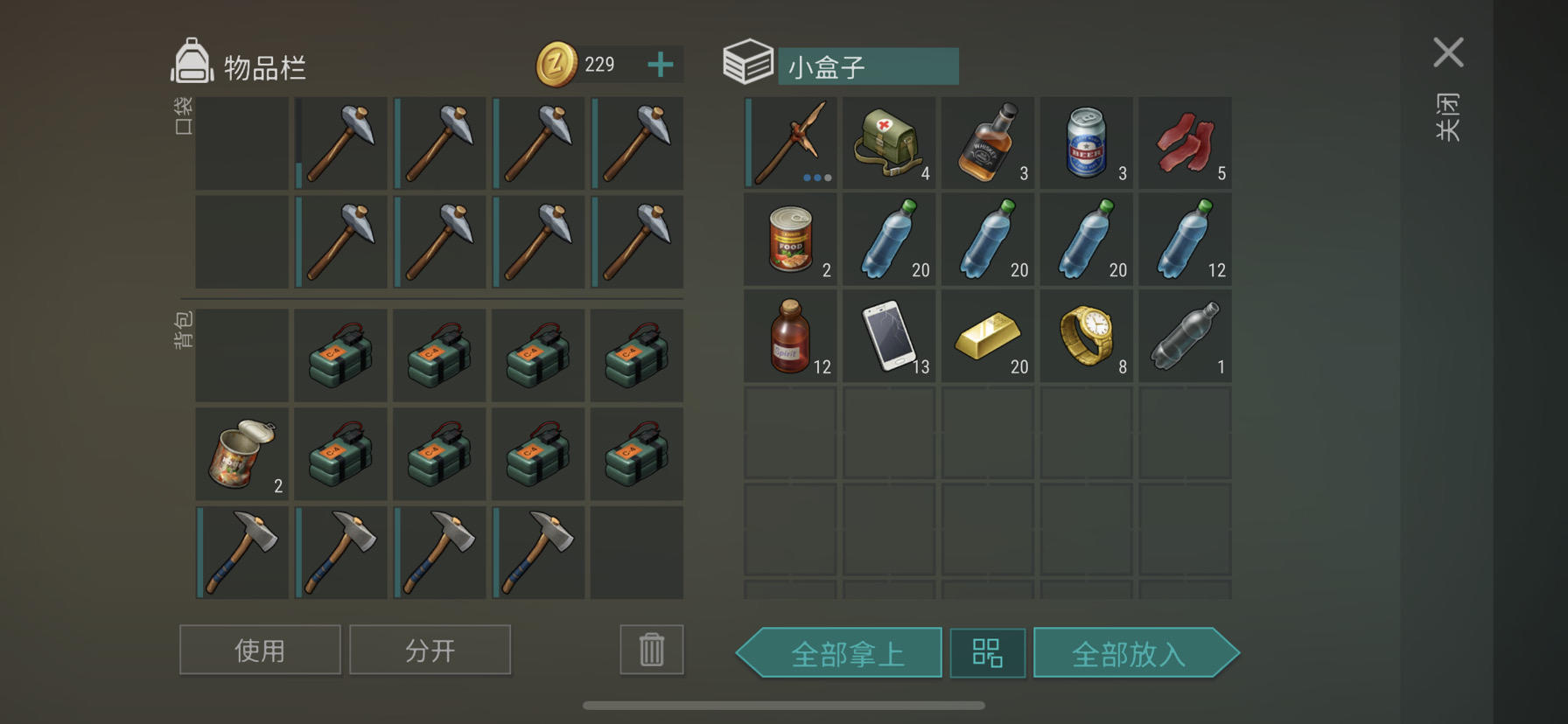Click the 分开 split button
This screenshot has height=724, width=1568.
pyautogui.click(x=430, y=650)
